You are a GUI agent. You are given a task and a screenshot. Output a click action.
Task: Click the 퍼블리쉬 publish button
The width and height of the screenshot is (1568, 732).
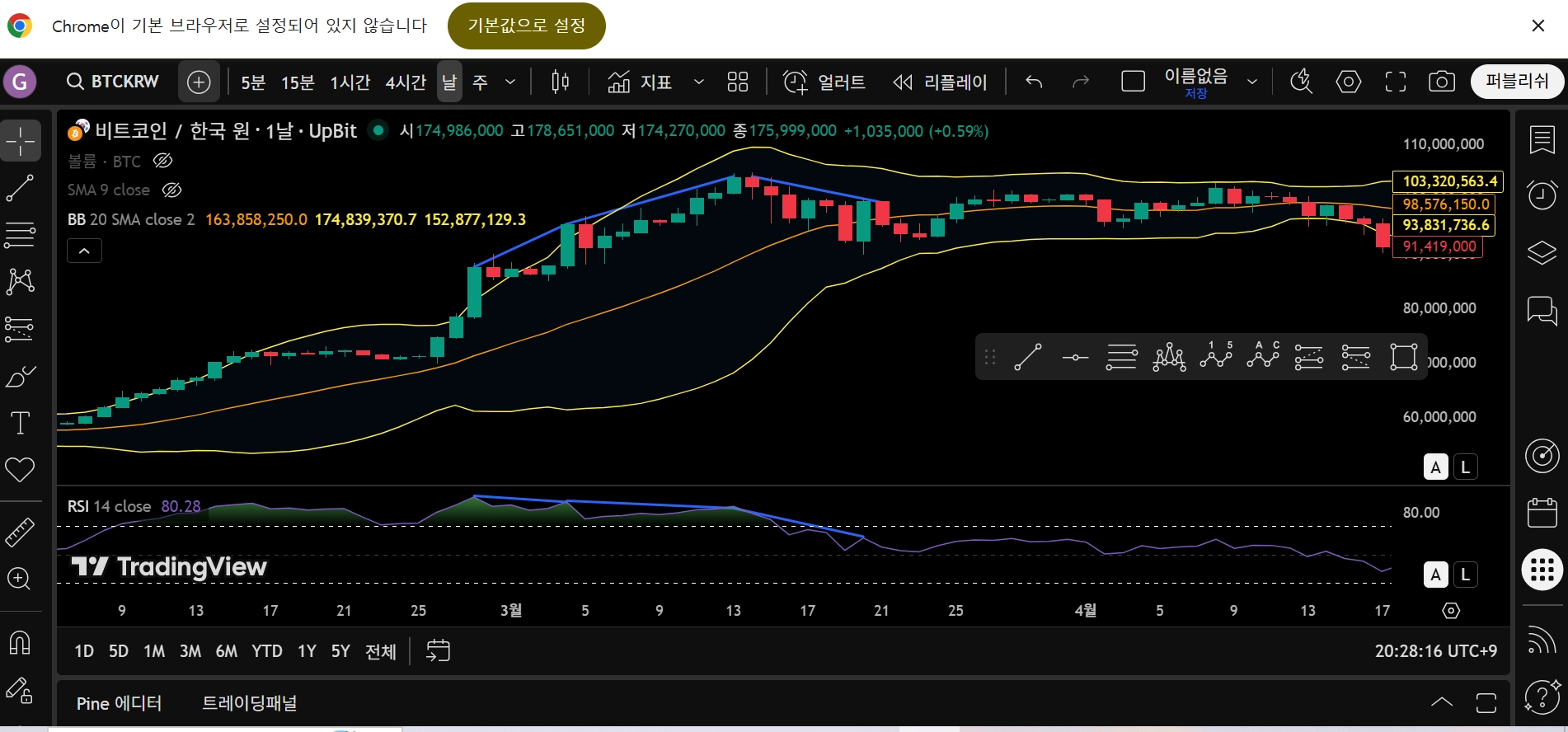click(1517, 81)
